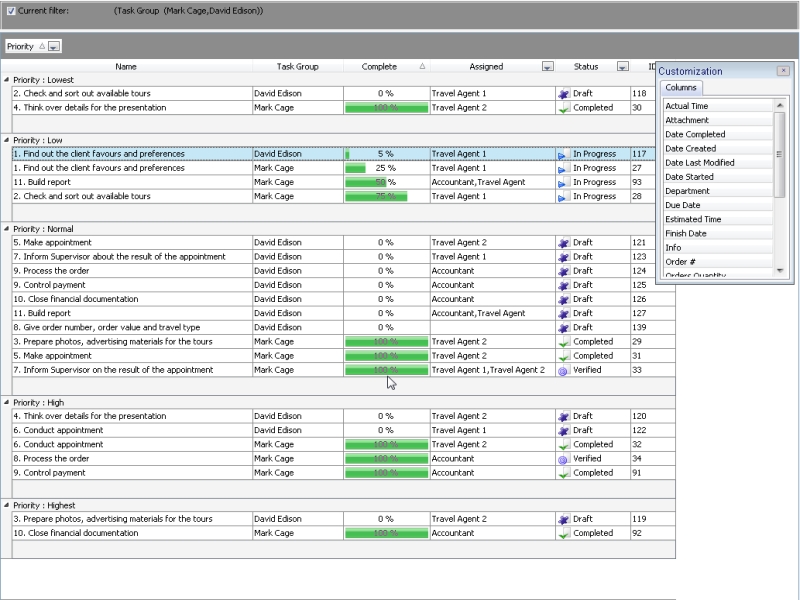The image size is (800, 600).
Task: Click the Status column header label
Action: coord(586,67)
